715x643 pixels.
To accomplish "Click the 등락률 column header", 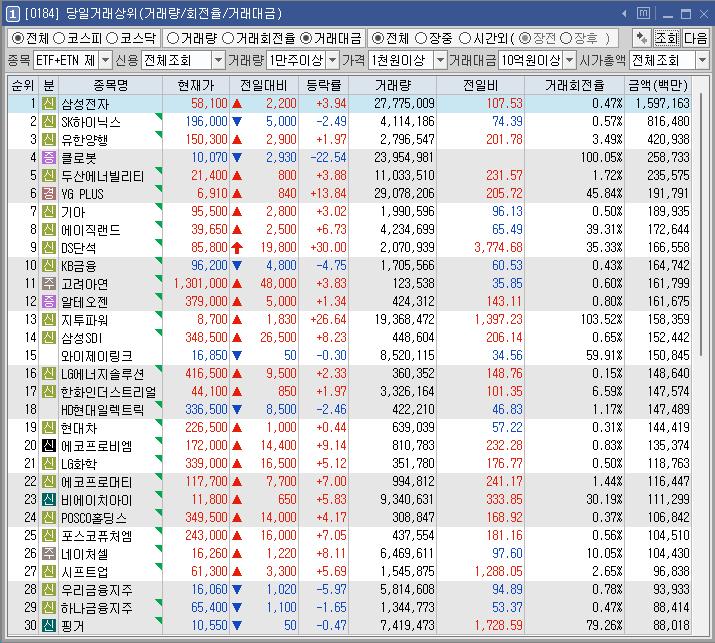I will [x=323, y=85].
